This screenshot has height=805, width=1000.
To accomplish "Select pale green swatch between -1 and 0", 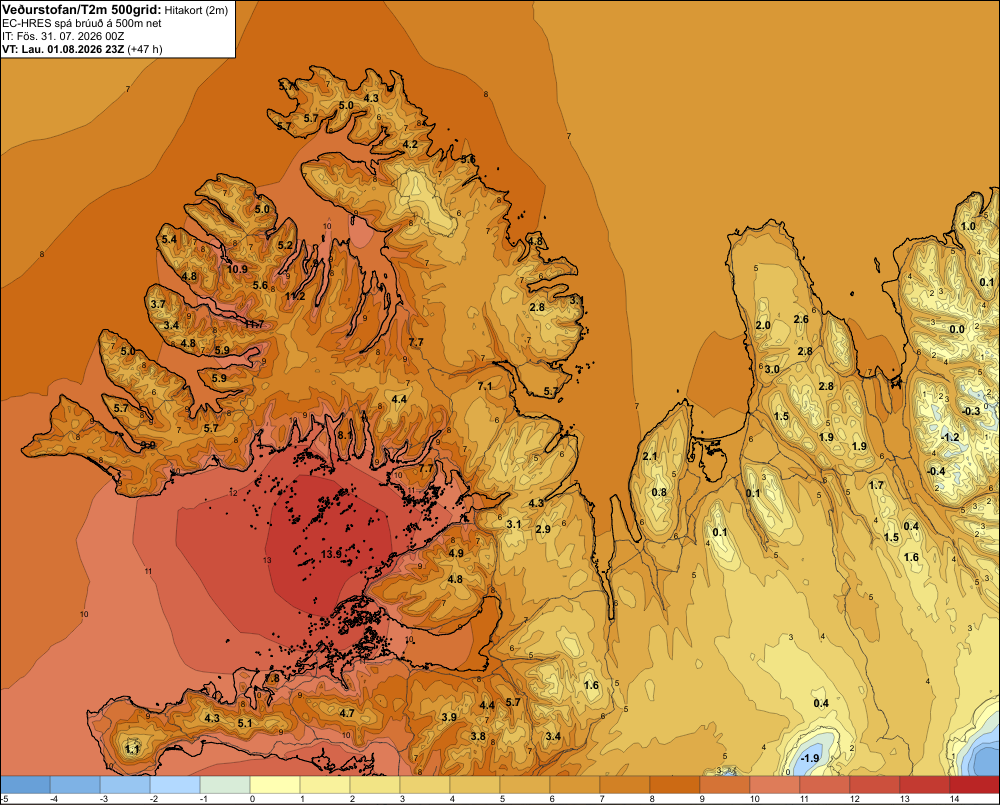I will [225, 784].
